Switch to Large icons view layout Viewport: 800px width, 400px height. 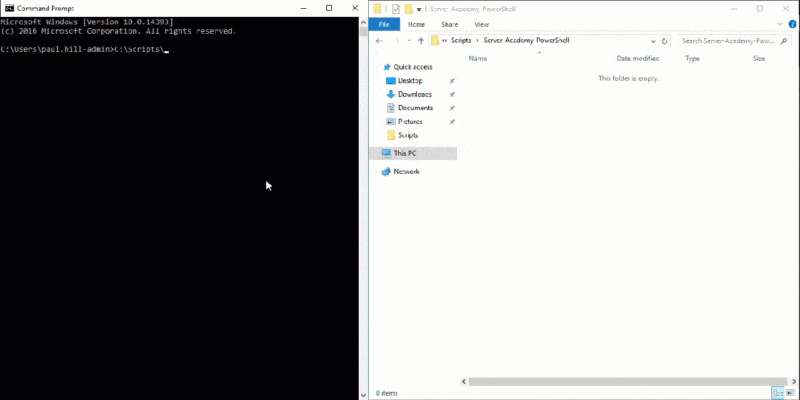790,394
